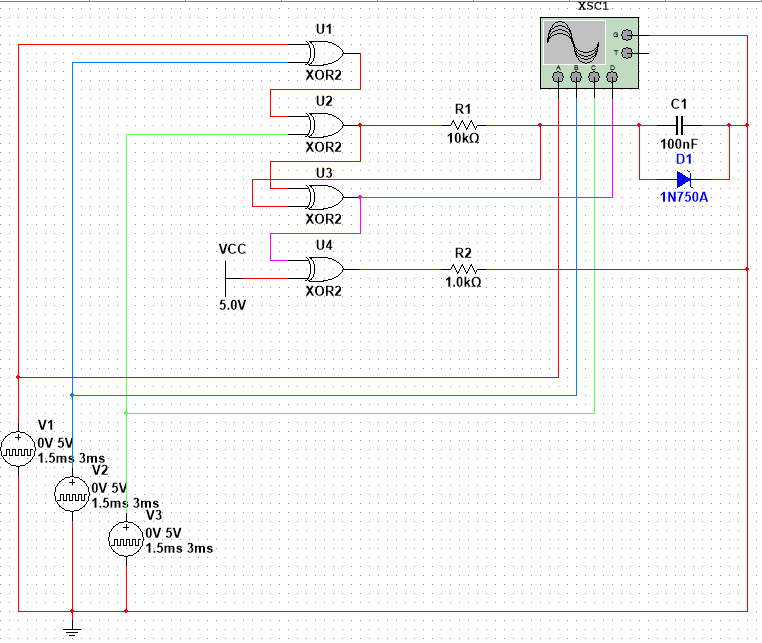Viewport: 762px width, 643px height.
Task: Select resistor R1 zigzag symbol
Action: 463,126
